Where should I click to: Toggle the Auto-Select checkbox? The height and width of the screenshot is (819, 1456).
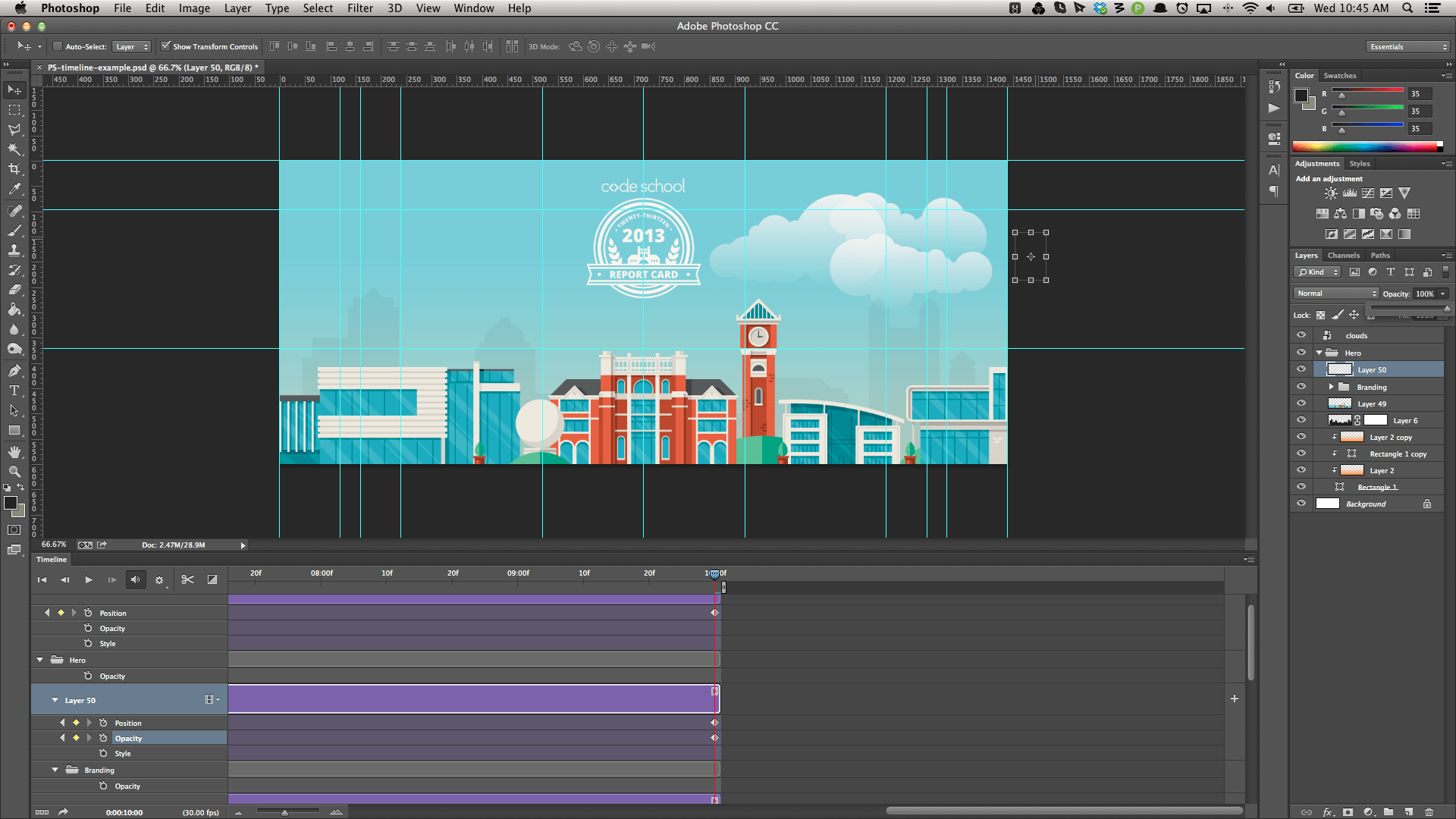tap(57, 46)
